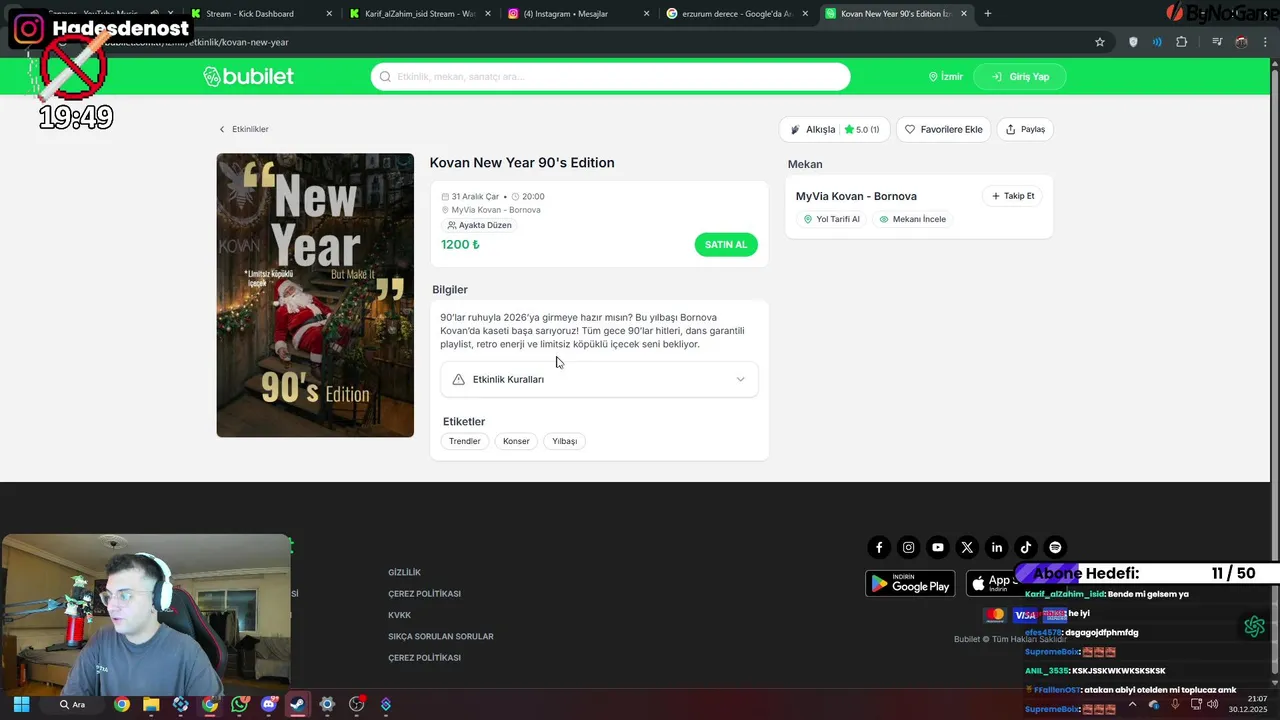Click the Alkışla applaud button
Screen dimensions: 1280x720
[834, 129]
